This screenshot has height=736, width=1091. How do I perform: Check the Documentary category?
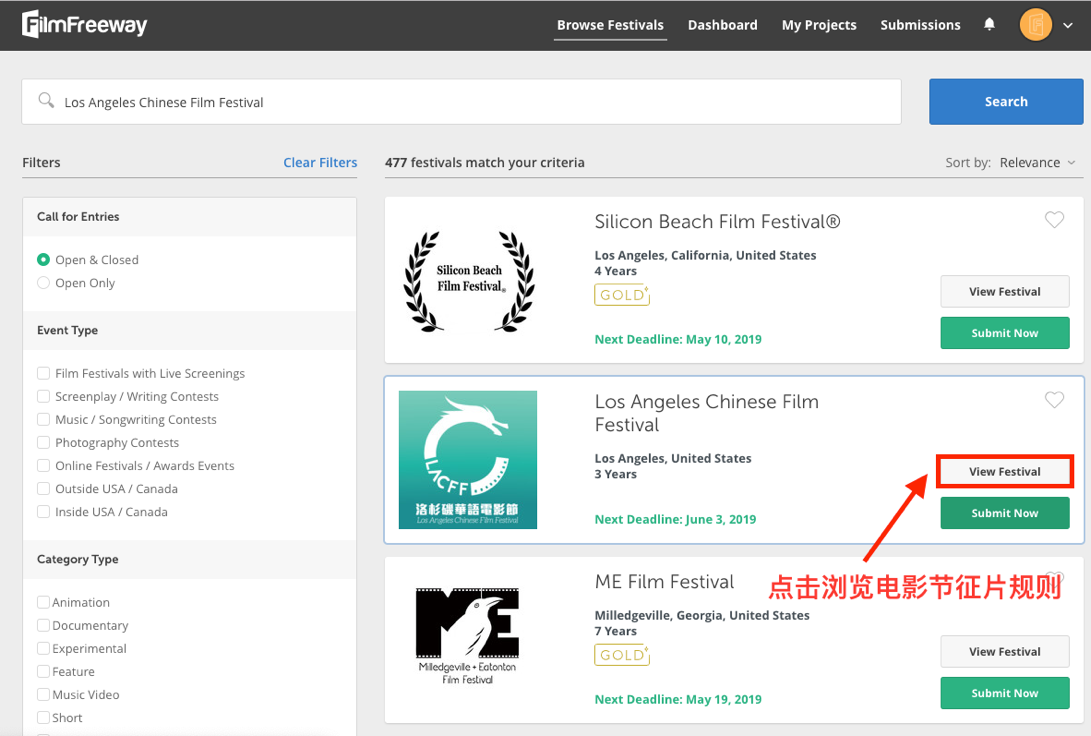(x=43, y=625)
